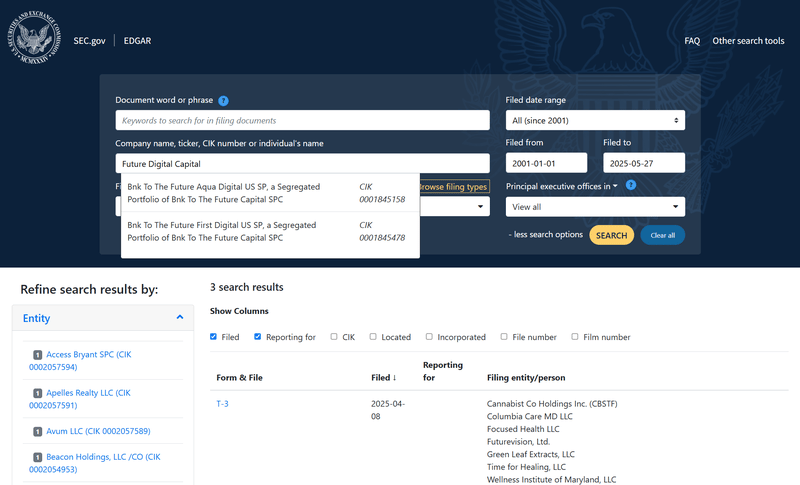
Task: Click Columbia Care MD LLC text
Action: point(530,416)
